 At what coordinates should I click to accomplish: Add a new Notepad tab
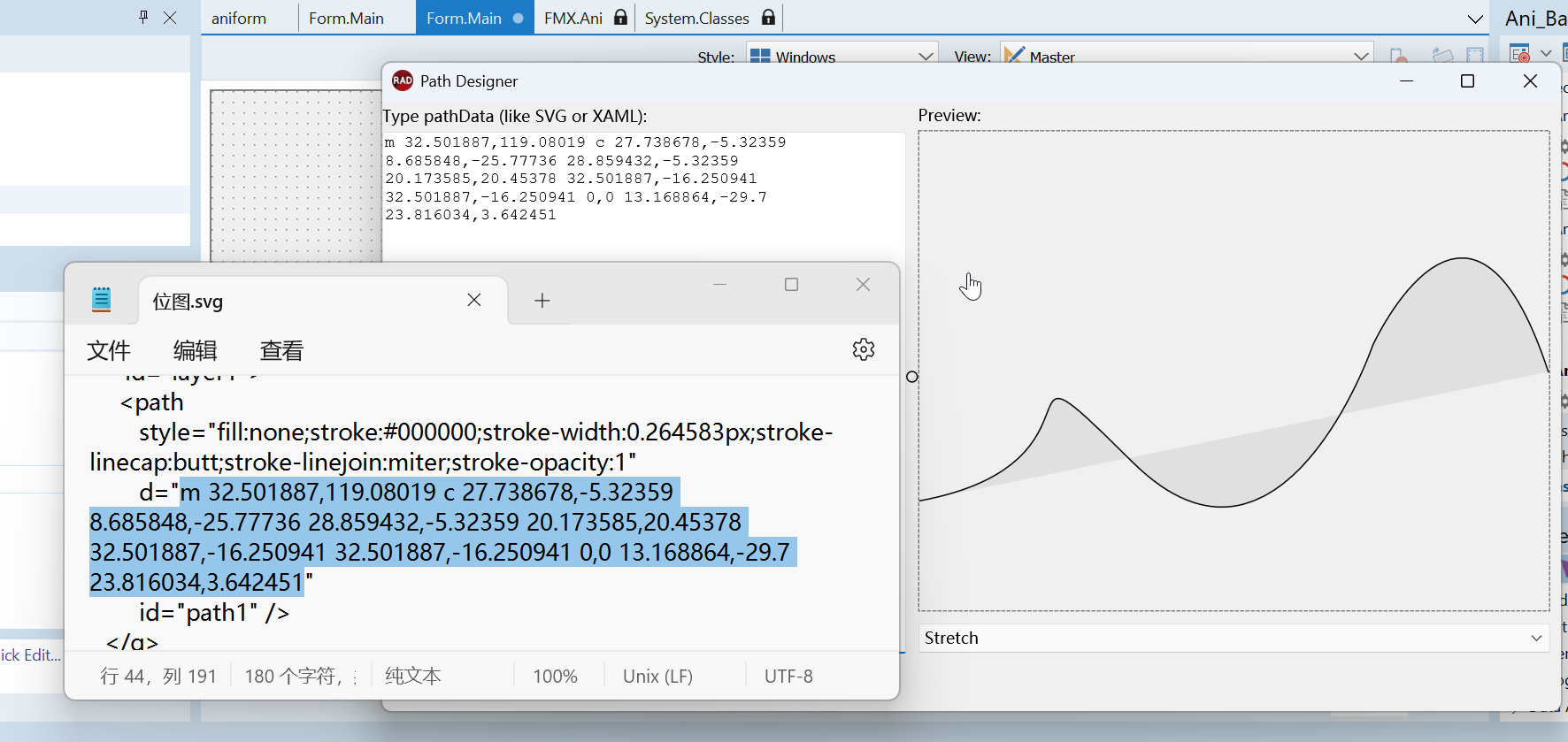click(542, 301)
